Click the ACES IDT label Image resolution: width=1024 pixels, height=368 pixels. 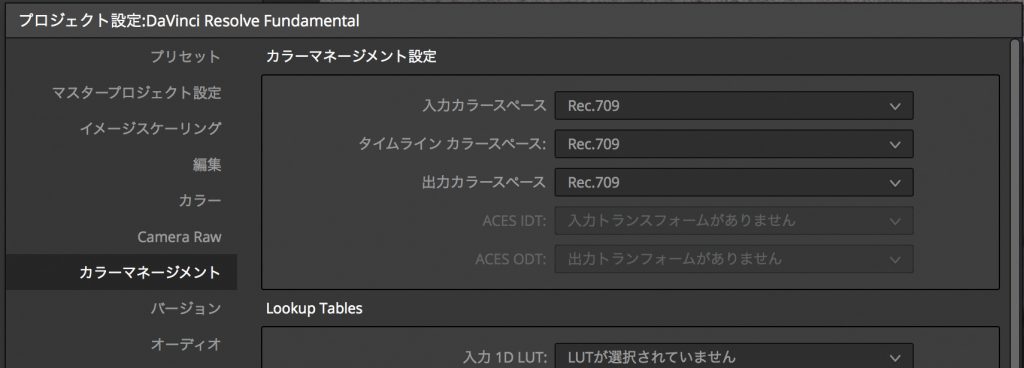pyautogui.click(x=514, y=221)
